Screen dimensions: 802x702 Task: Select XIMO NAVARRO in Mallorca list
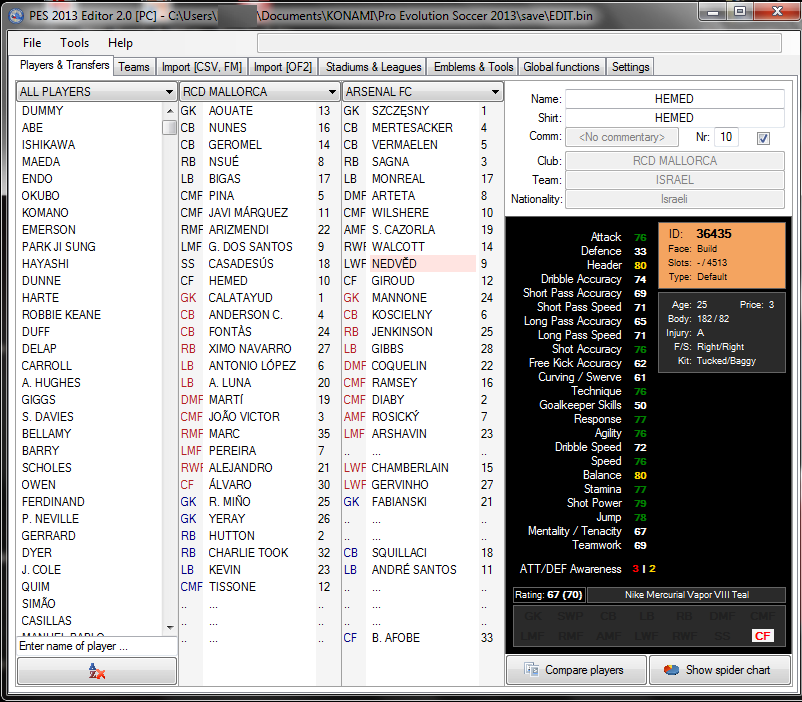tap(250, 349)
